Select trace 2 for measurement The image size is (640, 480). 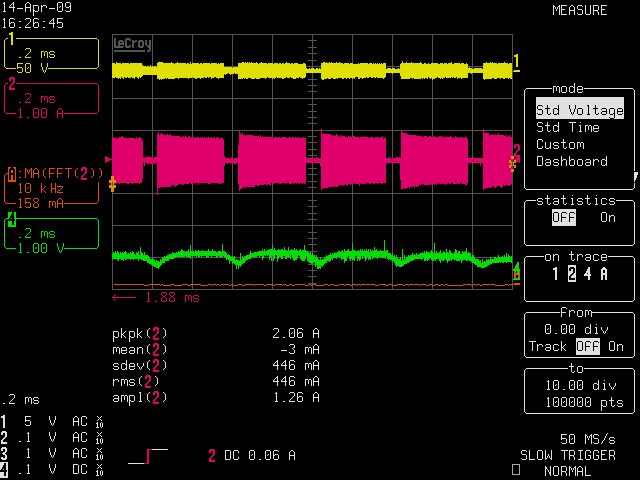(572, 274)
